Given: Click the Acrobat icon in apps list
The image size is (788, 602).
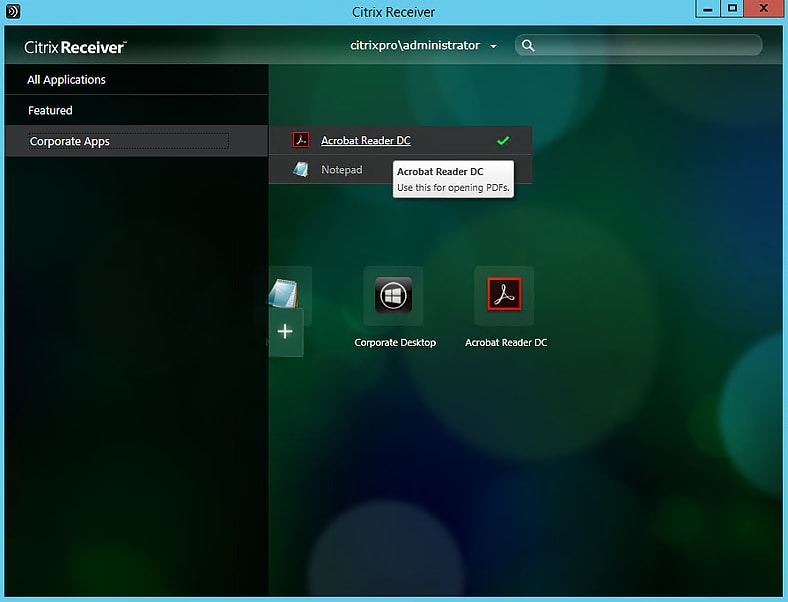Looking at the screenshot, I should (x=301, y=140).
